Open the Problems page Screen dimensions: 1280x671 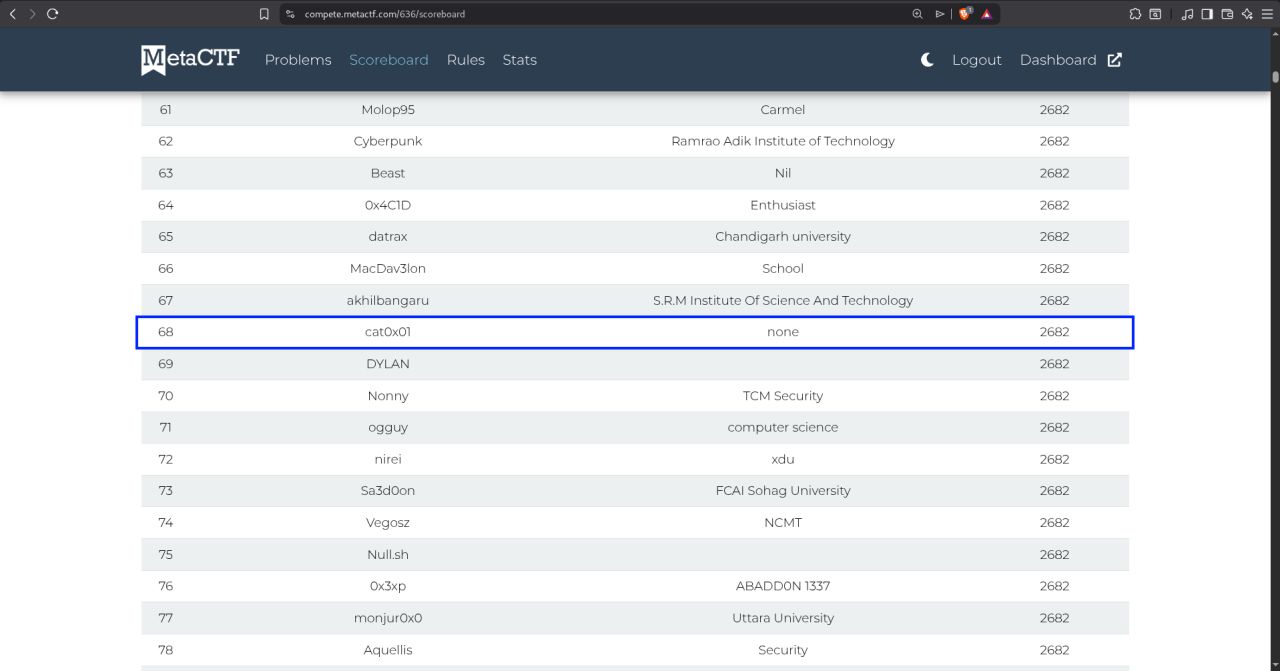click(298, 60)
